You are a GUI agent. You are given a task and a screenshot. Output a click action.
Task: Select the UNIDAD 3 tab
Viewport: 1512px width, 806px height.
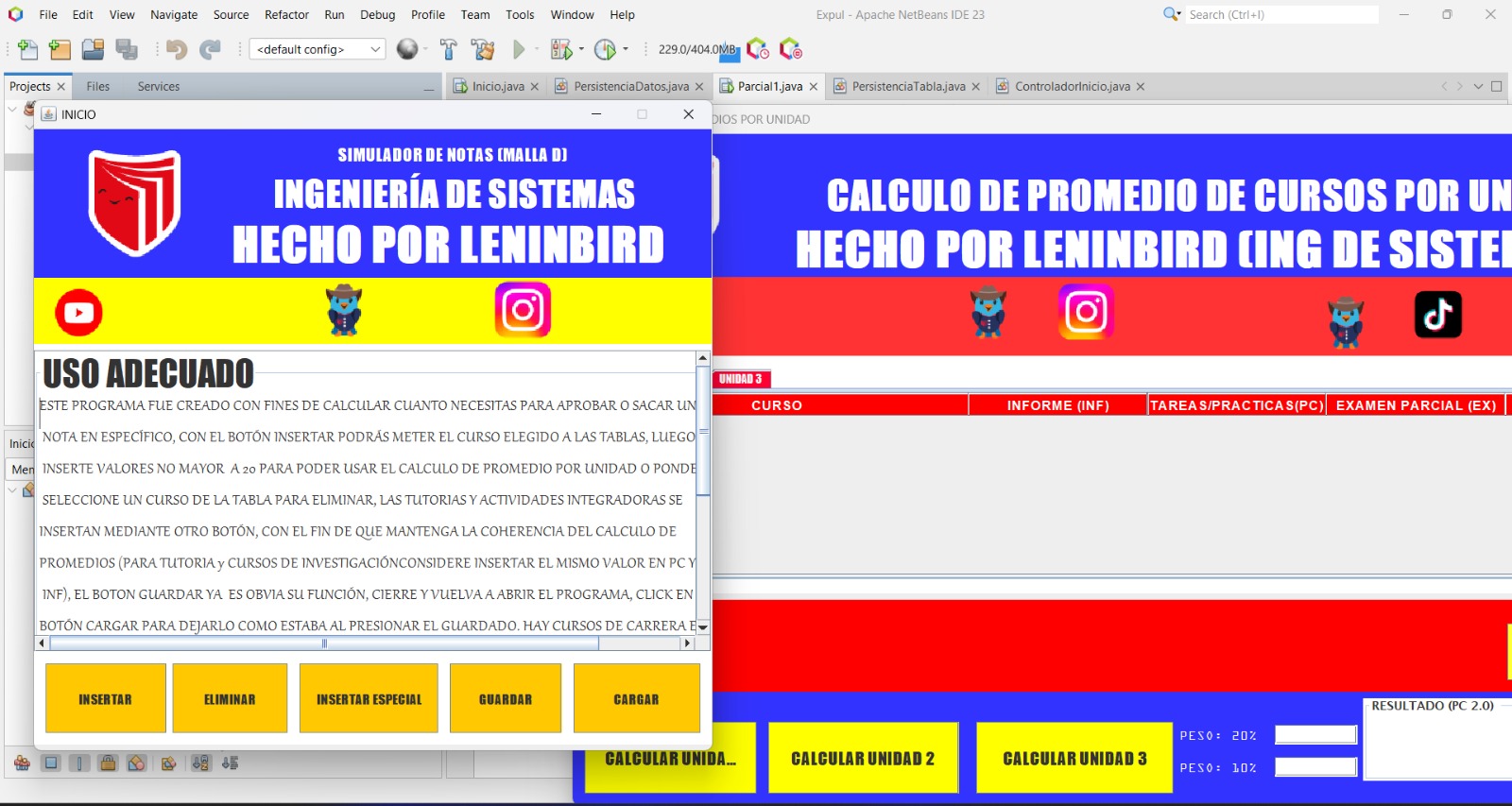(742, 379)
